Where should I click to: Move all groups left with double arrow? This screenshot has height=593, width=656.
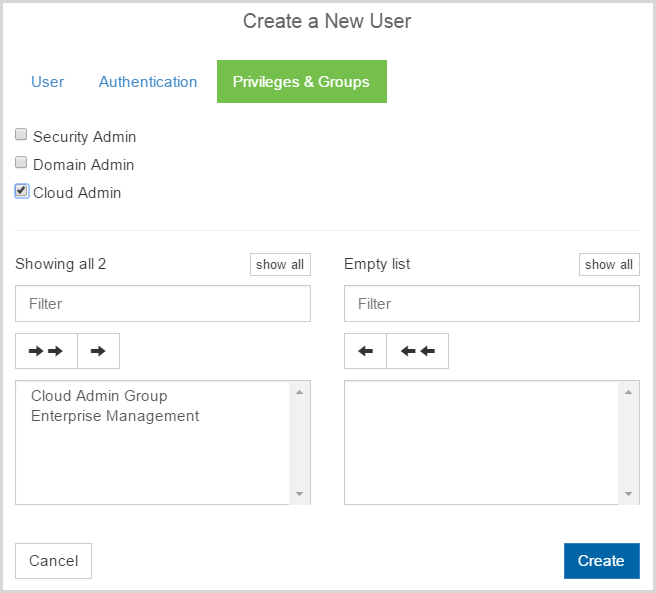click(x=418, y=351)
